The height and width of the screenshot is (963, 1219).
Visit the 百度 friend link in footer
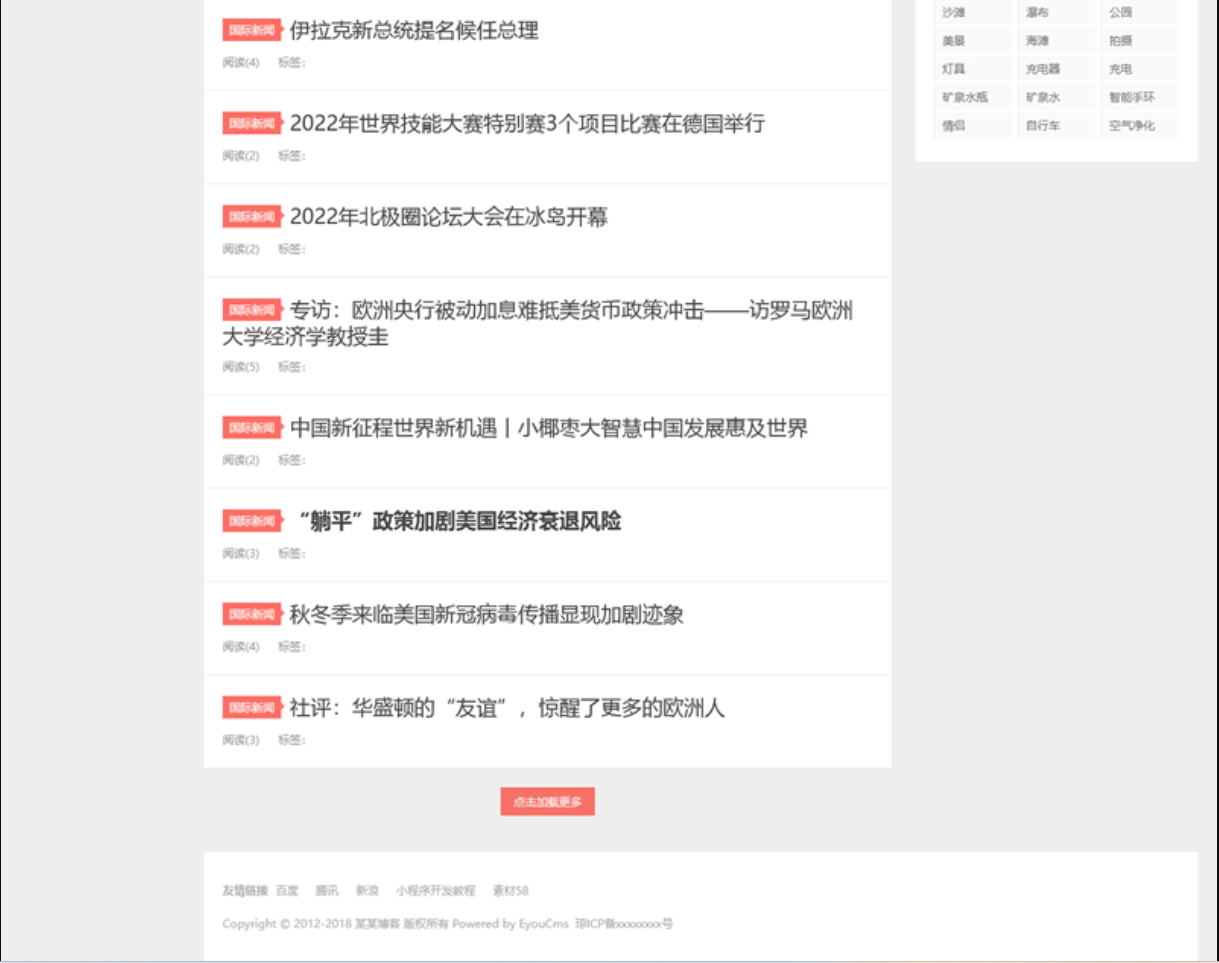tap(288, 889)
